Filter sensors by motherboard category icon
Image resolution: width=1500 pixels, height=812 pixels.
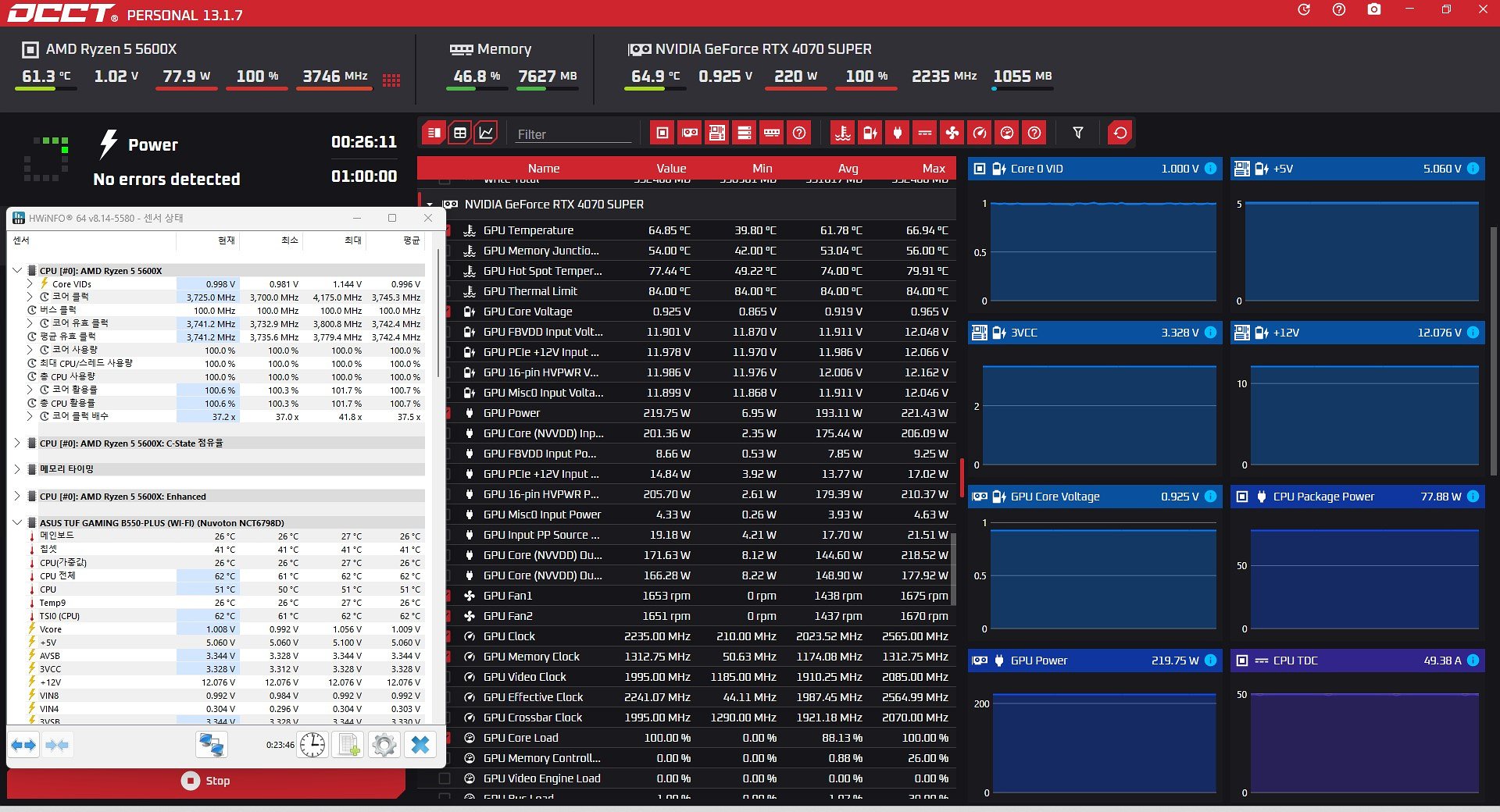pyautogui.click(x=717, y=133)
